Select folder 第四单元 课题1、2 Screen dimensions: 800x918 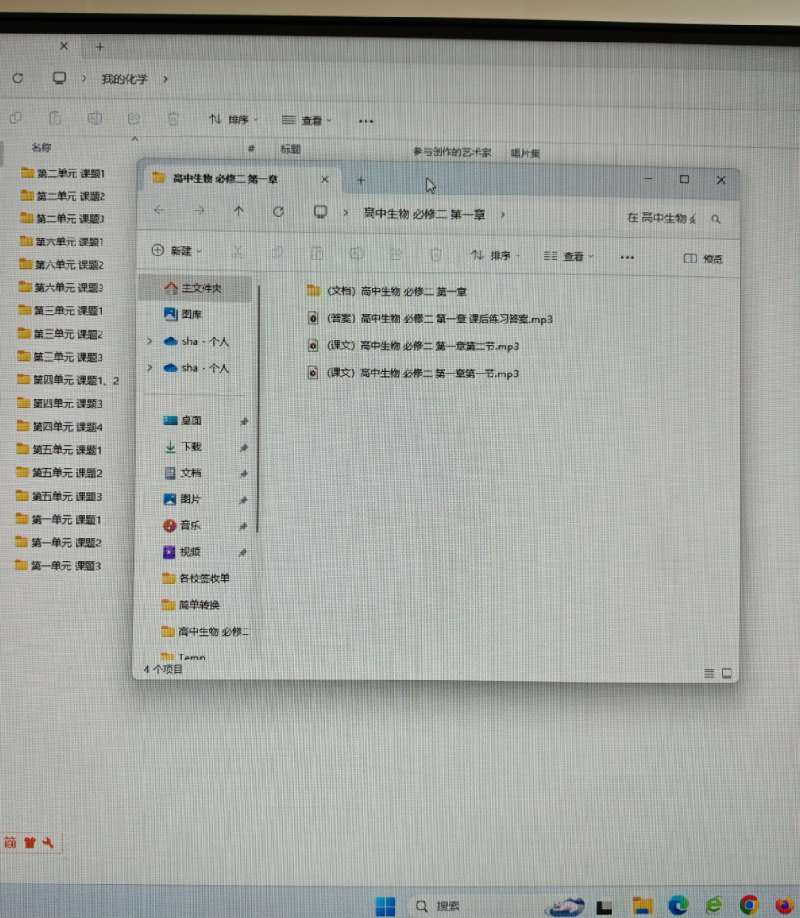click(68, 380)
